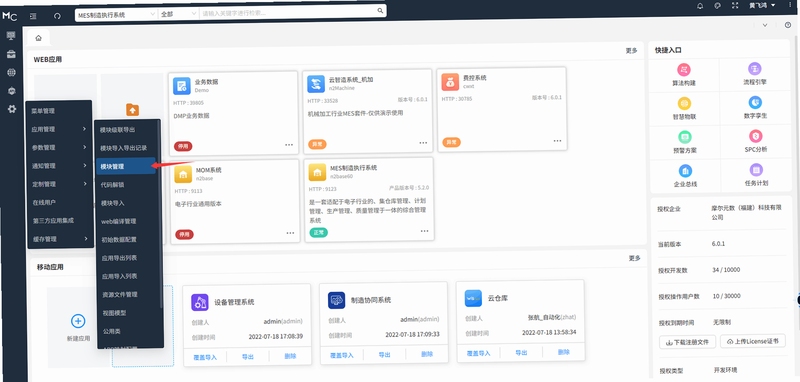This screenshot has width=800, height=382.
Task: Click 导出 on 制造协同系统 card
Action: (x=385, y=355)
